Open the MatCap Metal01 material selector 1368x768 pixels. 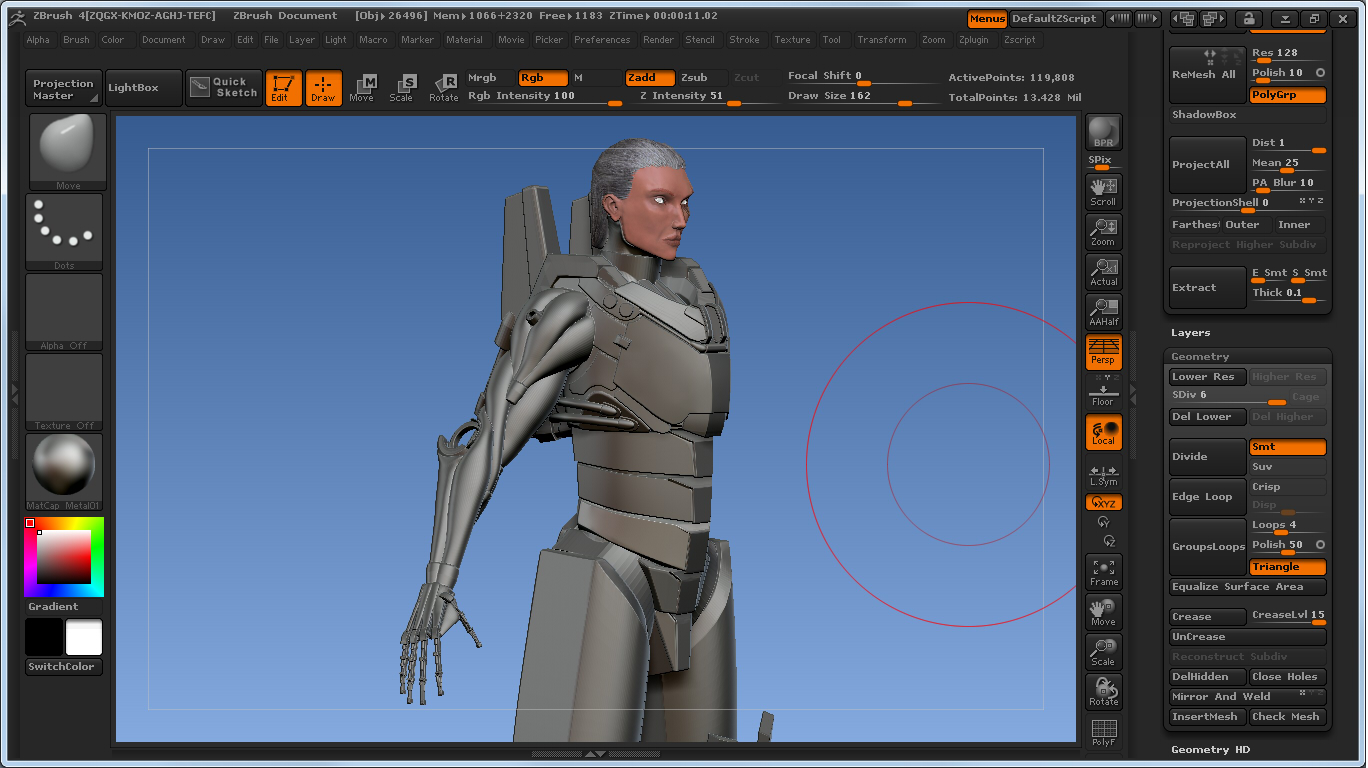coord(64,472)
